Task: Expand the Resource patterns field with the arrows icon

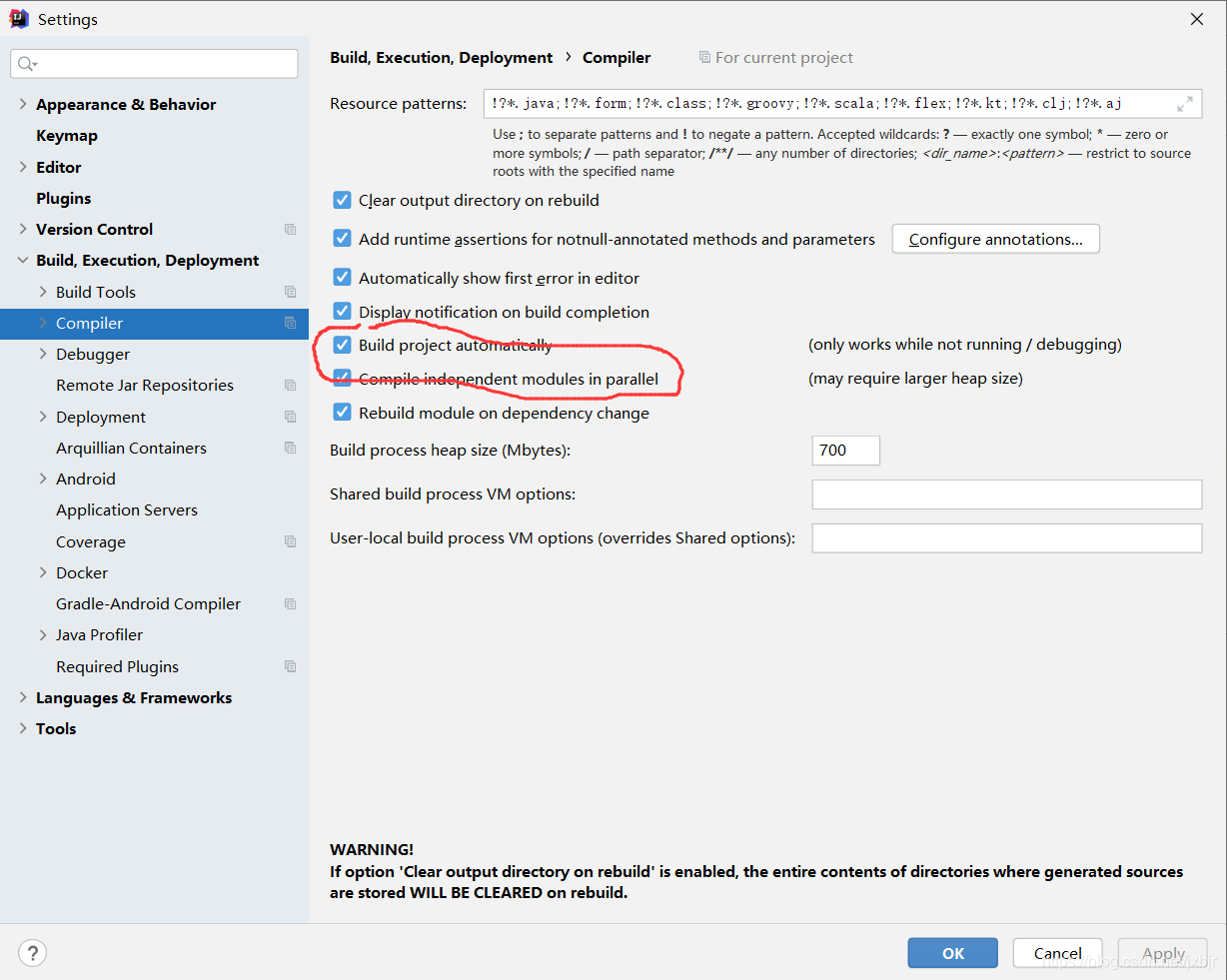Action: pos(1185,104)
